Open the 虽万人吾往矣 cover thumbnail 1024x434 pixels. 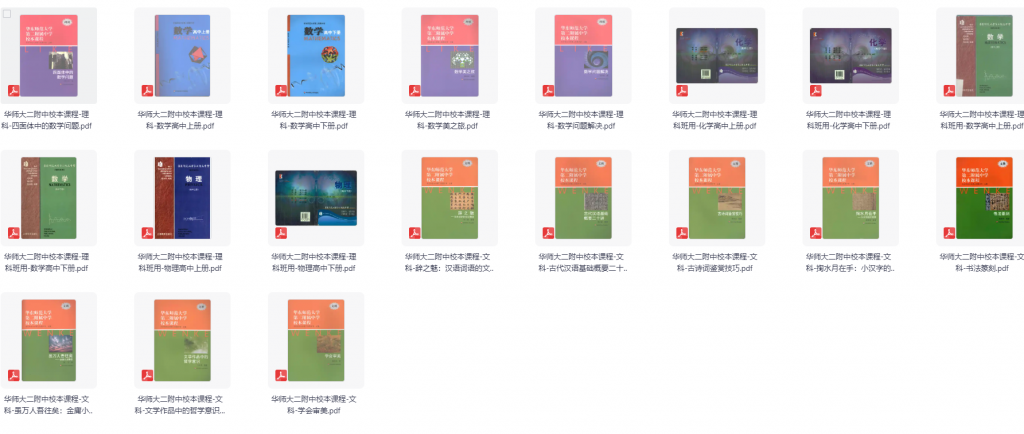pos(49,340)
